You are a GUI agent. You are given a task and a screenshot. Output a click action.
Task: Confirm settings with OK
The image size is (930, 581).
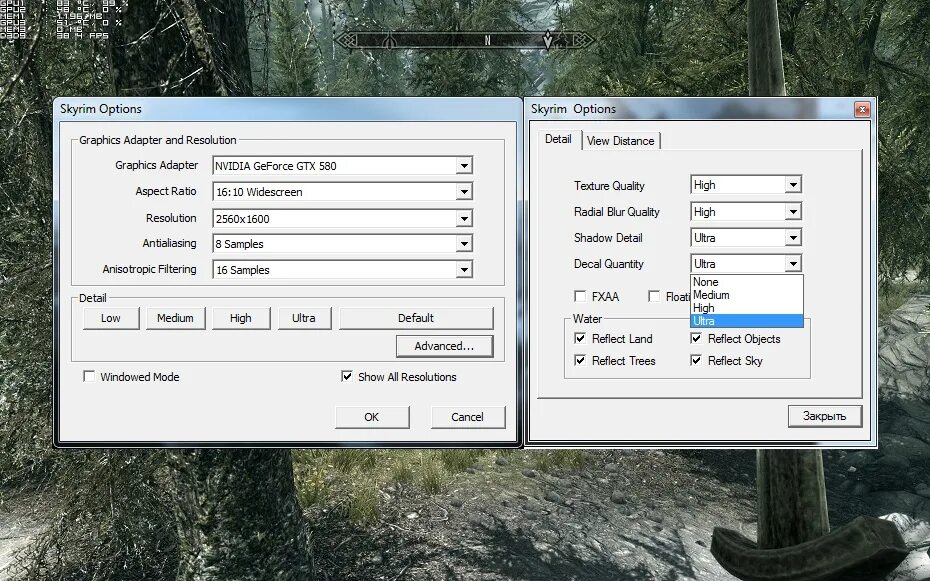click(372, 417)
